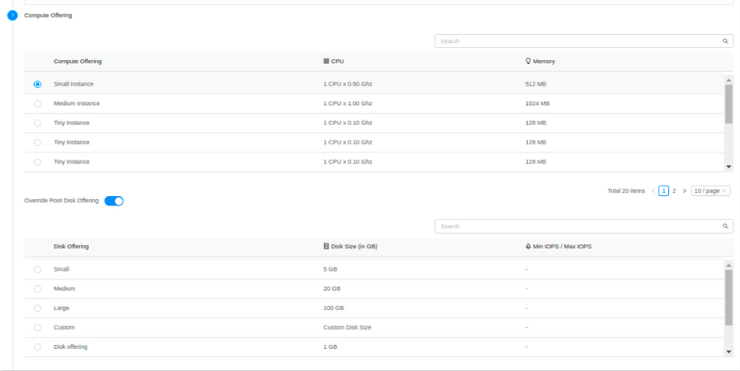Click the 'Total 20 items' pagination text

click(626, 191)
